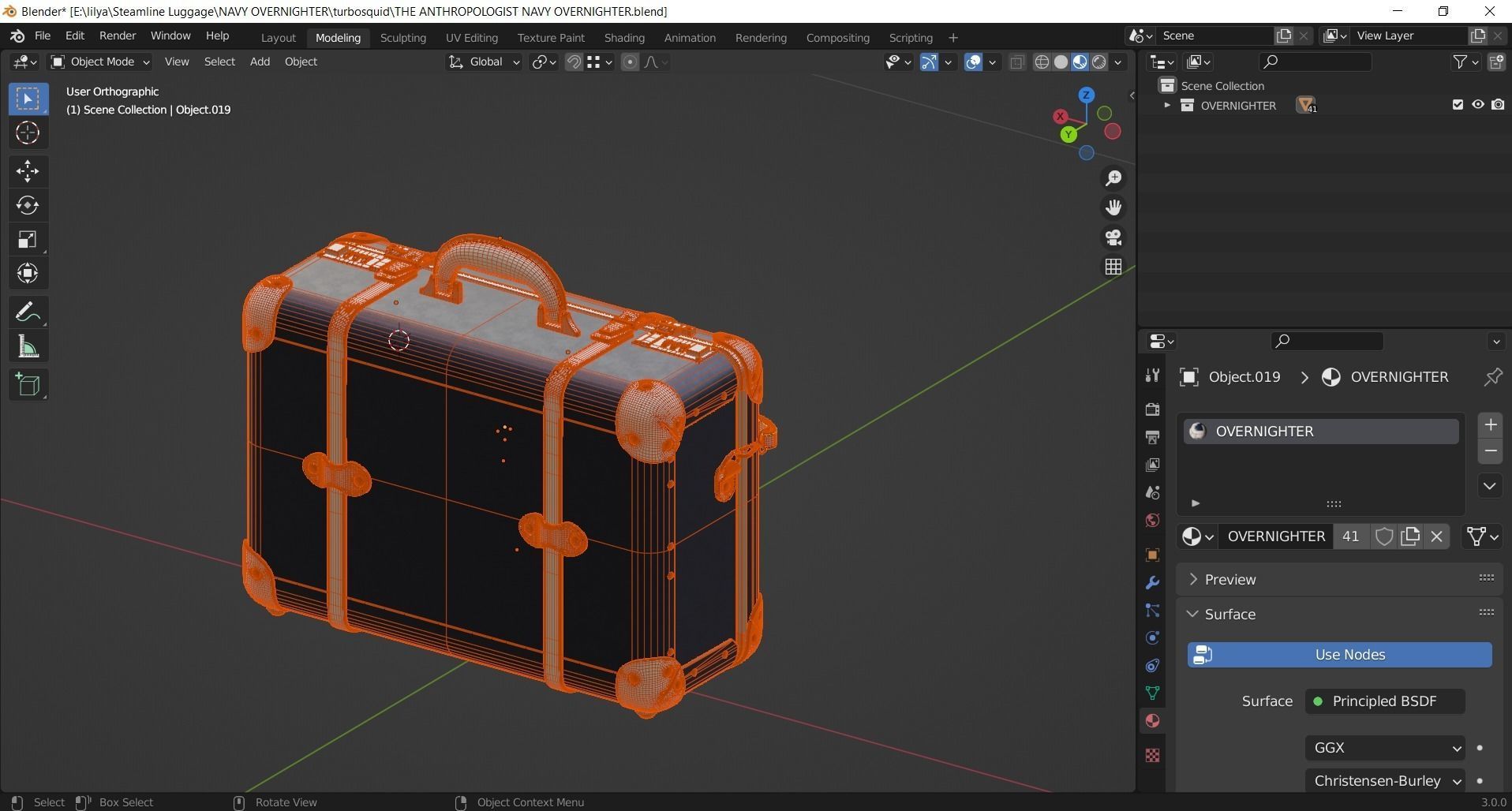Pick the Rotate tool
Image resolution: width=1512 pixels, height=811 pixels.
[x=28, y=205]
